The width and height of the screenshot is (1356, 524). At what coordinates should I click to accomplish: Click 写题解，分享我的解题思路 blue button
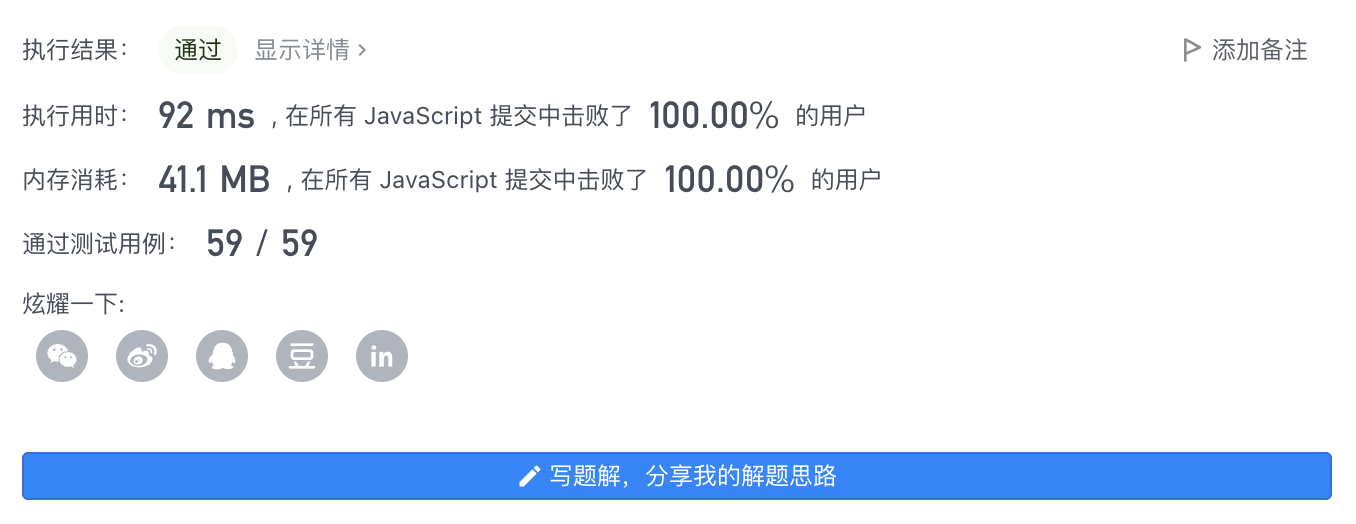pos(677,476)
